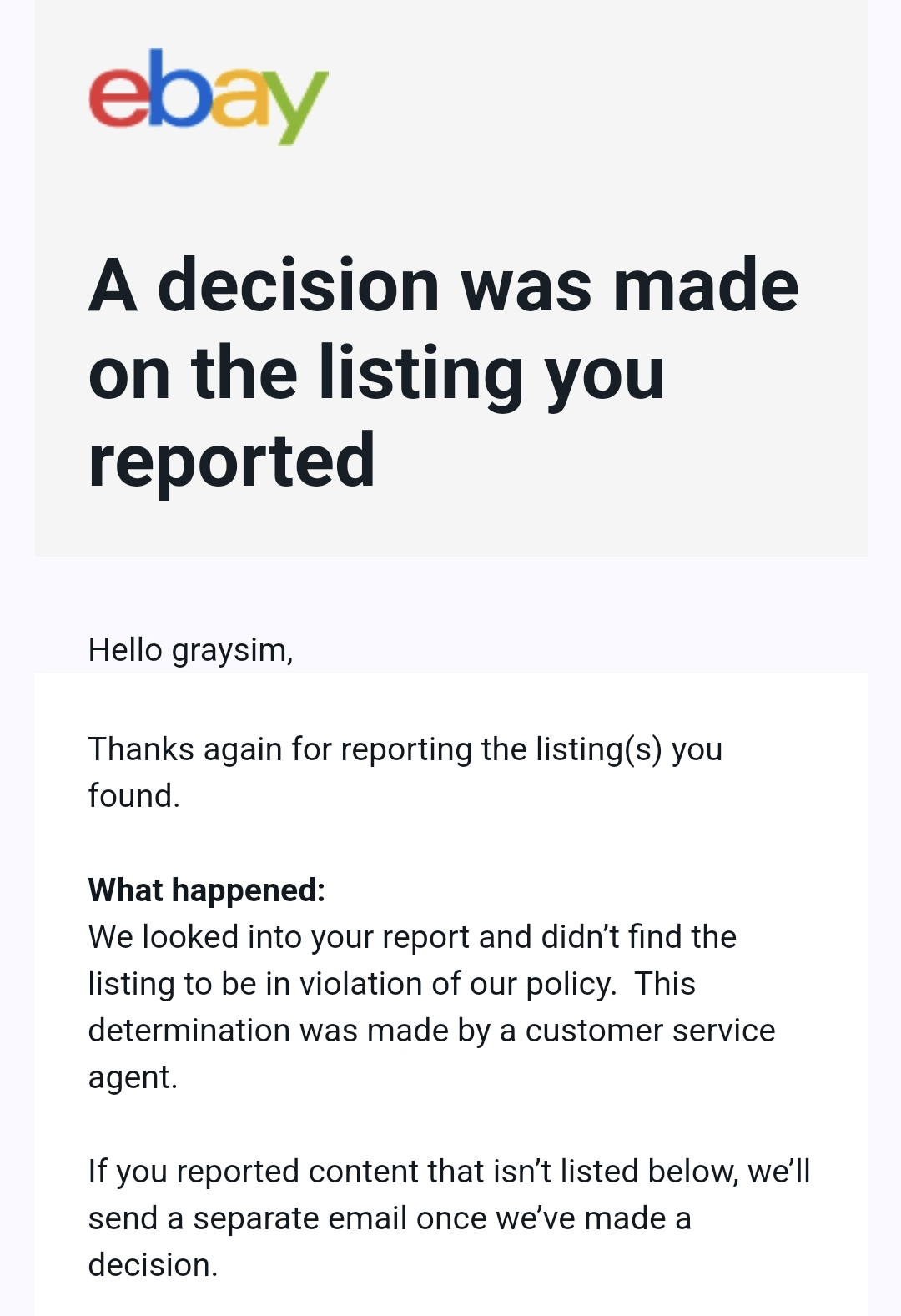901x1316 pixels.
Task: Click the username 'graysim' in the greeting
Action: point(230,650)
